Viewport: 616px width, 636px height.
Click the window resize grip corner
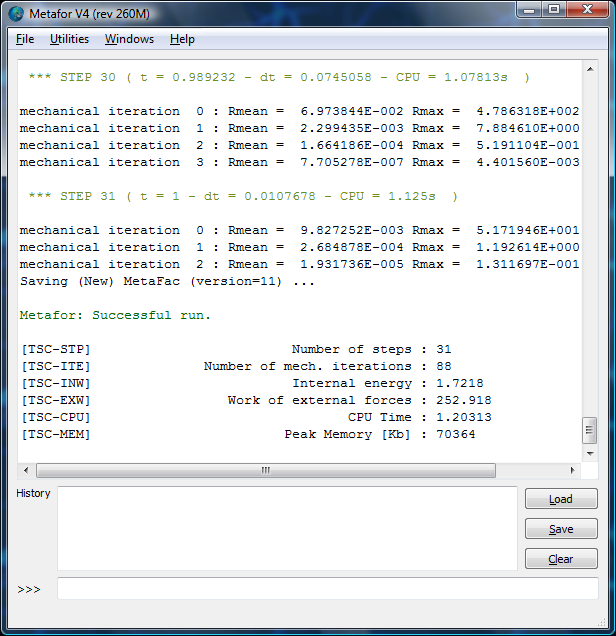coord(602,622)
